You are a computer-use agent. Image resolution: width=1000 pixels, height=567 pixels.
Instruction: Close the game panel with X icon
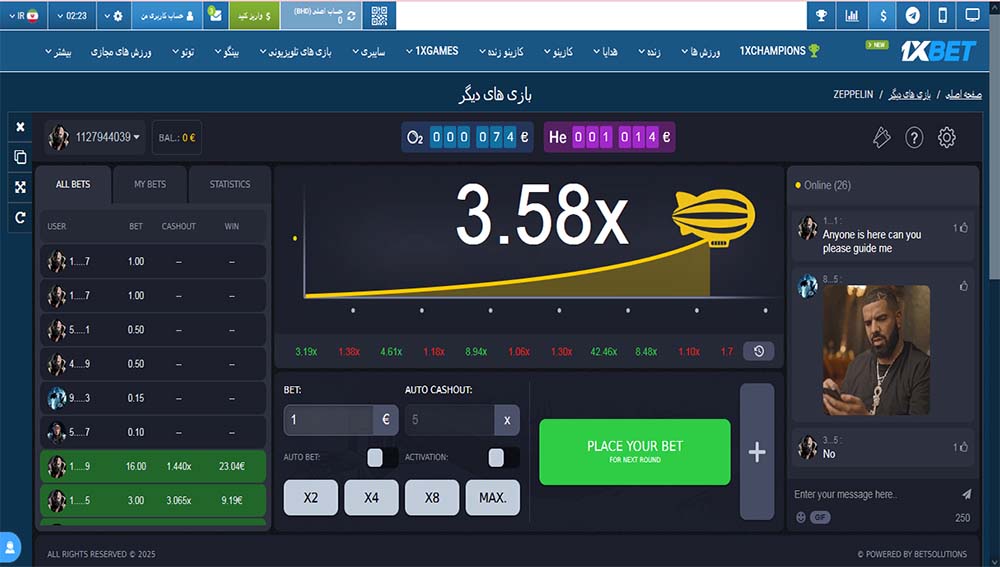tap(20, 127)
